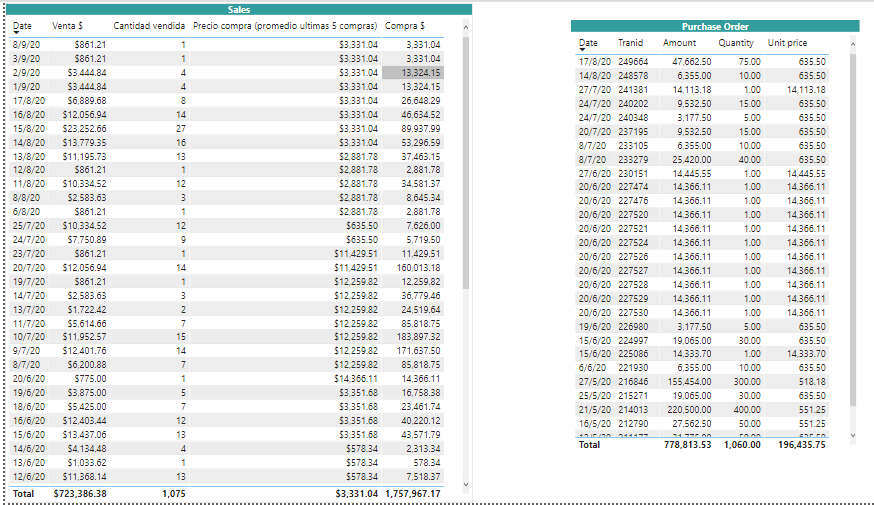Click $6,889.68 in the 17/8/20 Sales row

(x=87, y=100)
